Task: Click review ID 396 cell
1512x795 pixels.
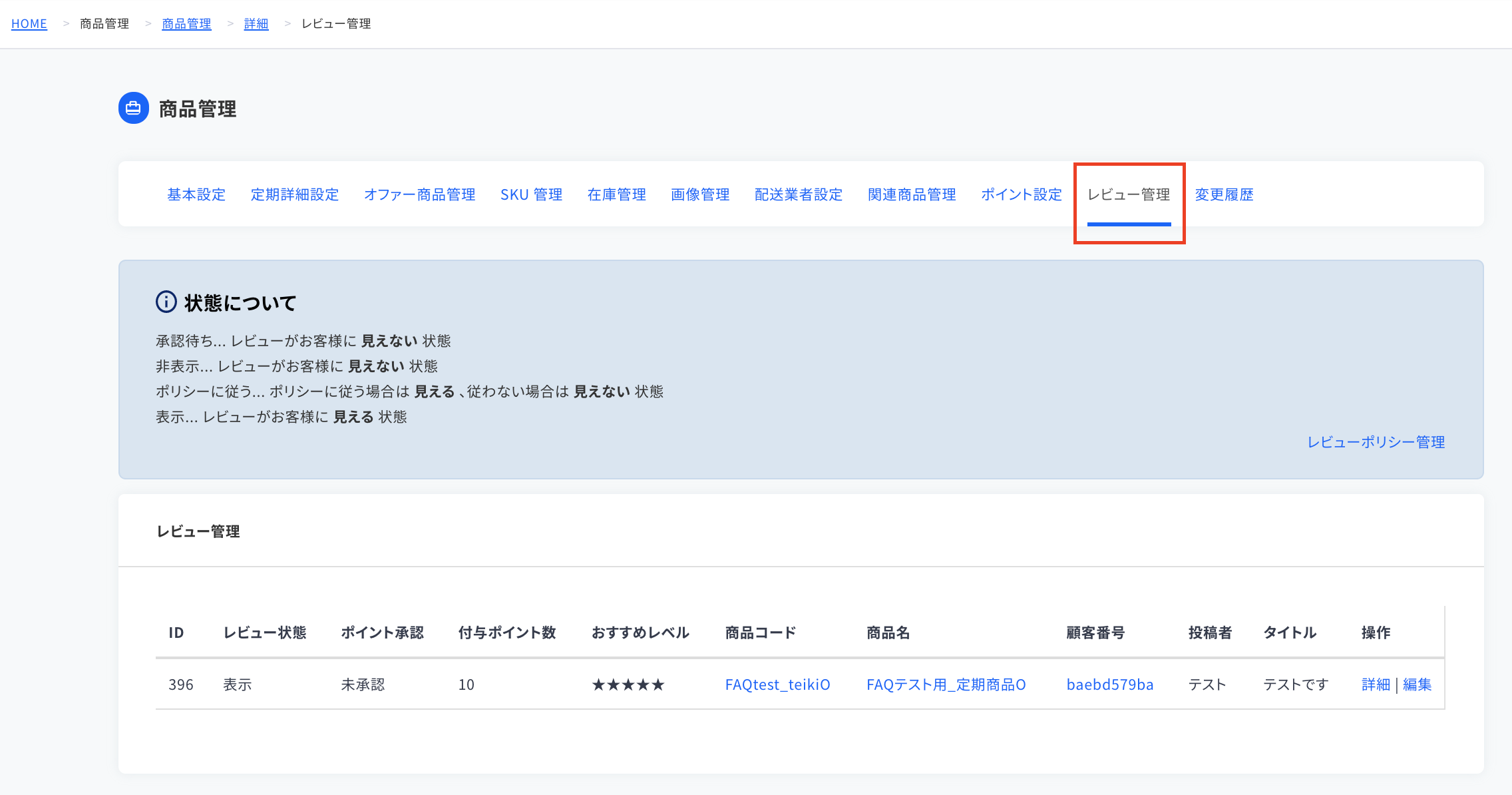Action: (x=181, y=684)
